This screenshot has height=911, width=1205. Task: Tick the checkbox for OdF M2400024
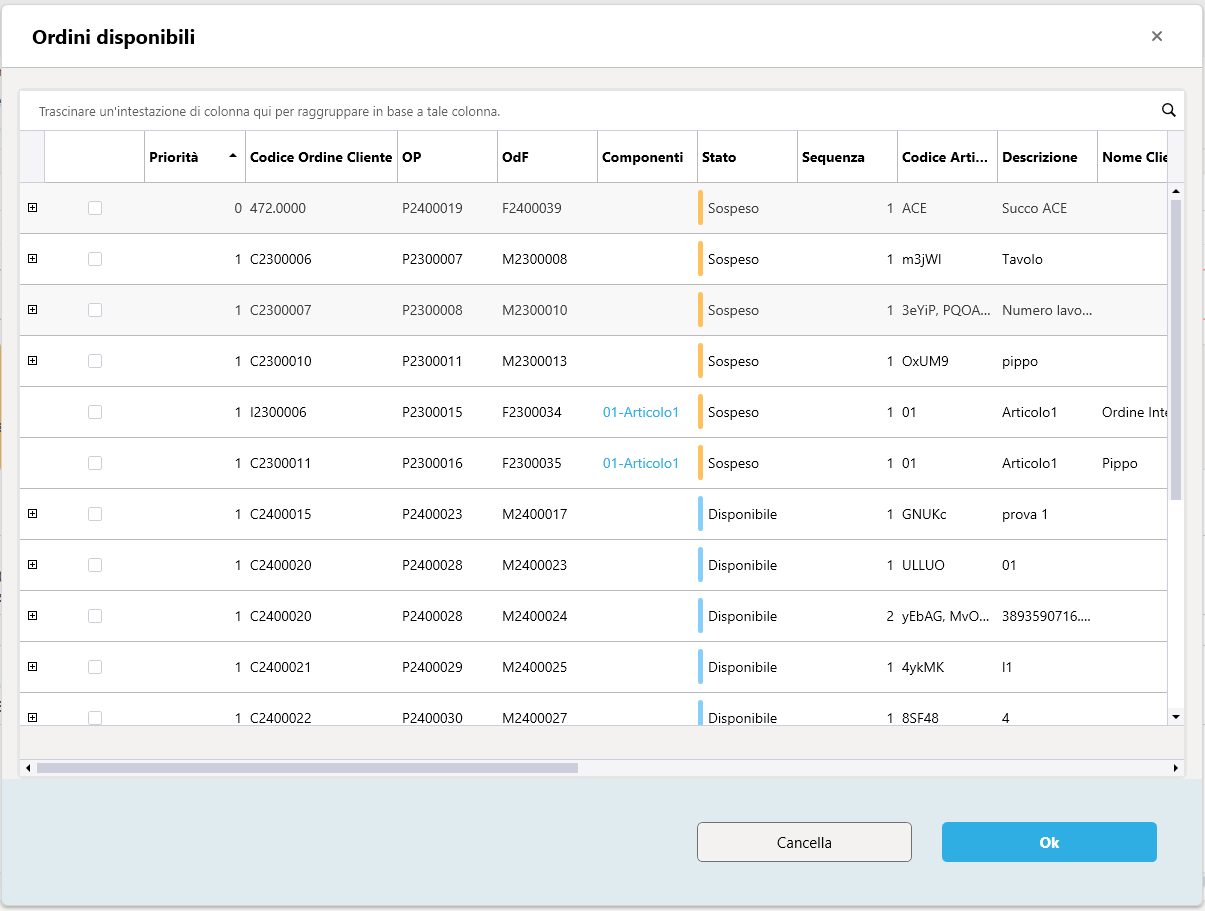coord(95,616)
